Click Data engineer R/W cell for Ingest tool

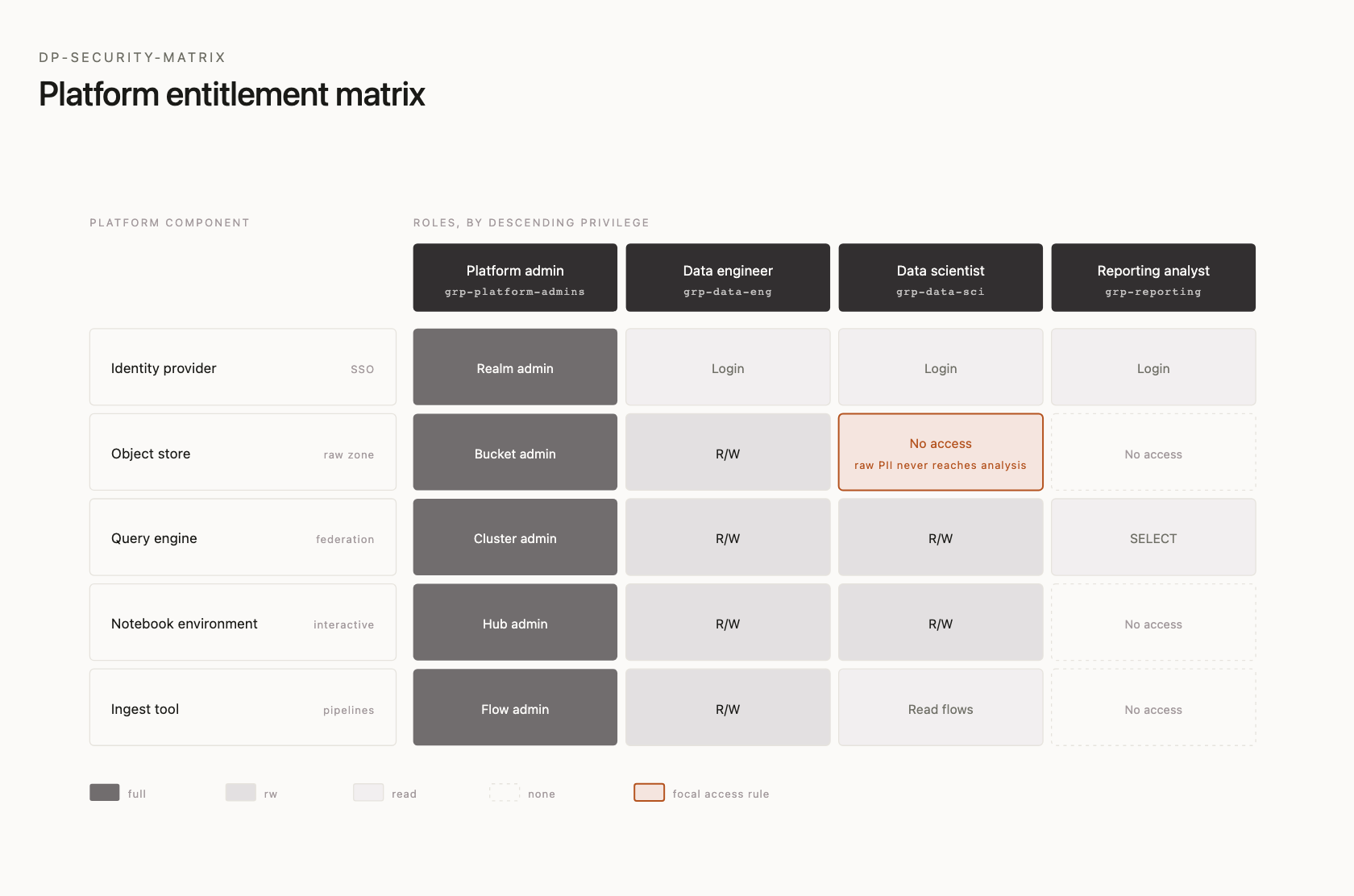click(x=728, y=707)
